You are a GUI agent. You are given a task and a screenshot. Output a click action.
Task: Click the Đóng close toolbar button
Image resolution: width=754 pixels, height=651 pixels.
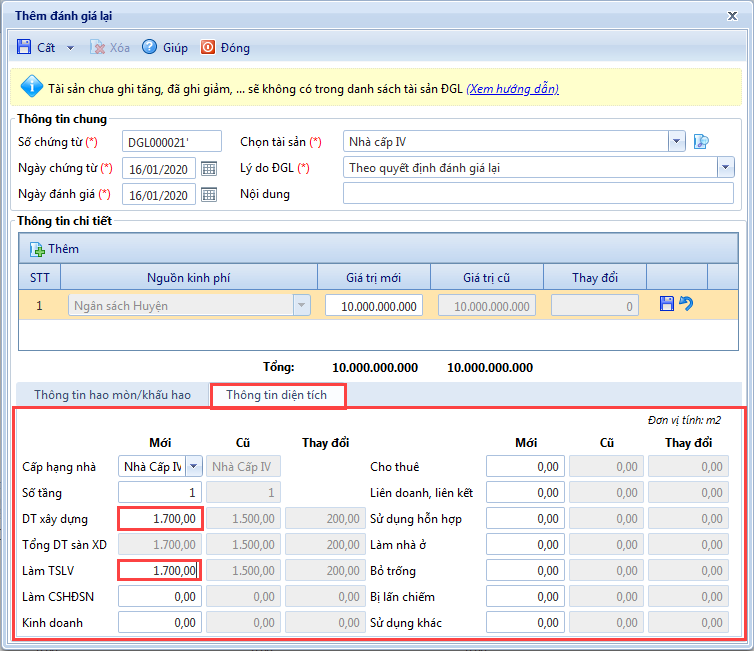225,47
